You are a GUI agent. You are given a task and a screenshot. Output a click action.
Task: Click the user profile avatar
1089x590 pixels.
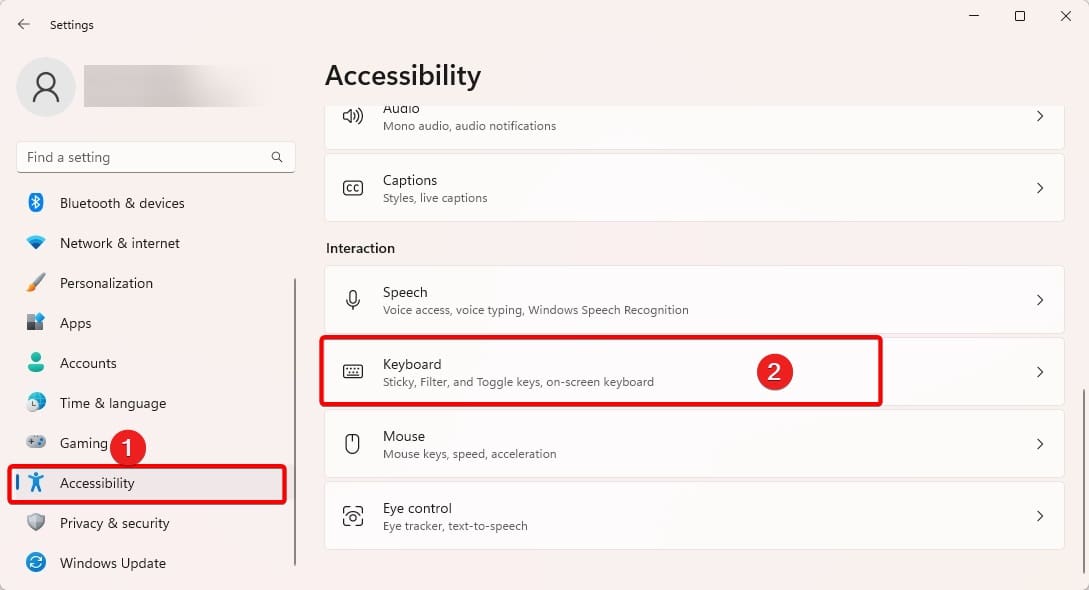(45, 87)
